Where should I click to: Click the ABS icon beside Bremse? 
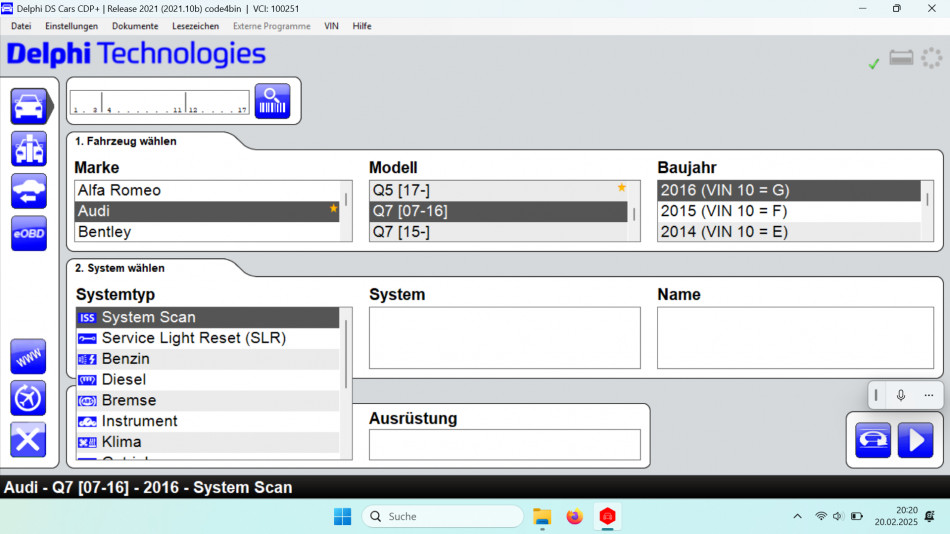pos(87,401)
